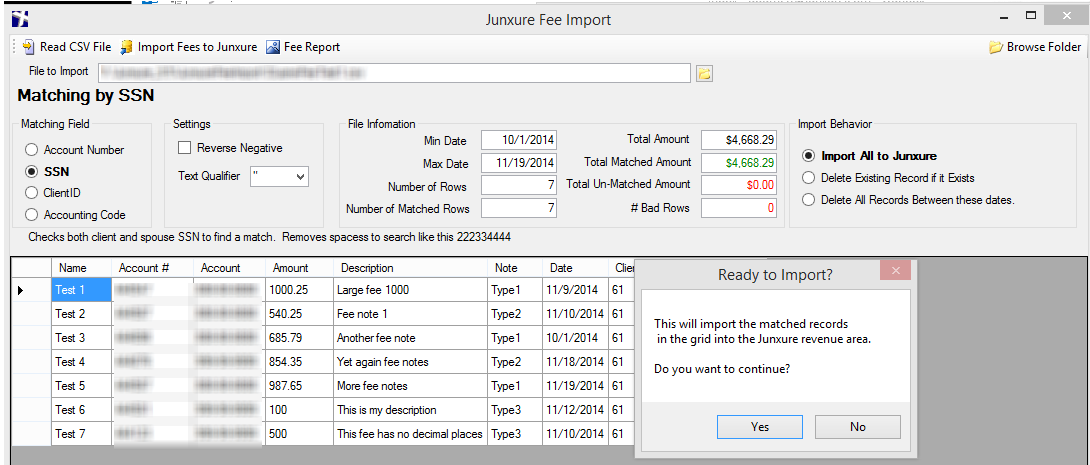Image resolution: width=1090 pixels, height=465 pixels.
Task: Click 'This is my description' cell
Action: [x=410, y=410]
